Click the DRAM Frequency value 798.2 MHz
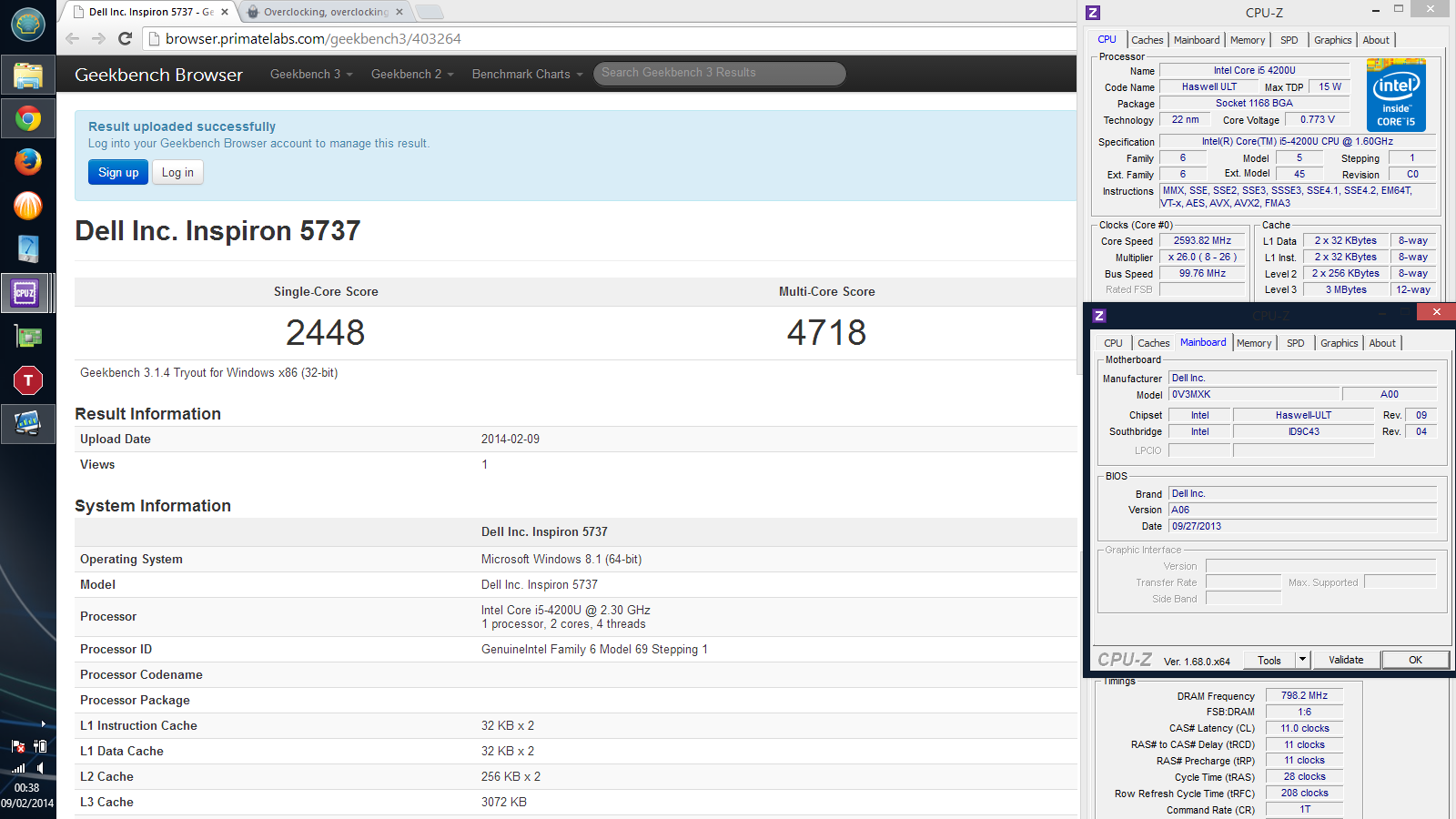Screen dimensions: 1456x819 (x=1304, y=695)
